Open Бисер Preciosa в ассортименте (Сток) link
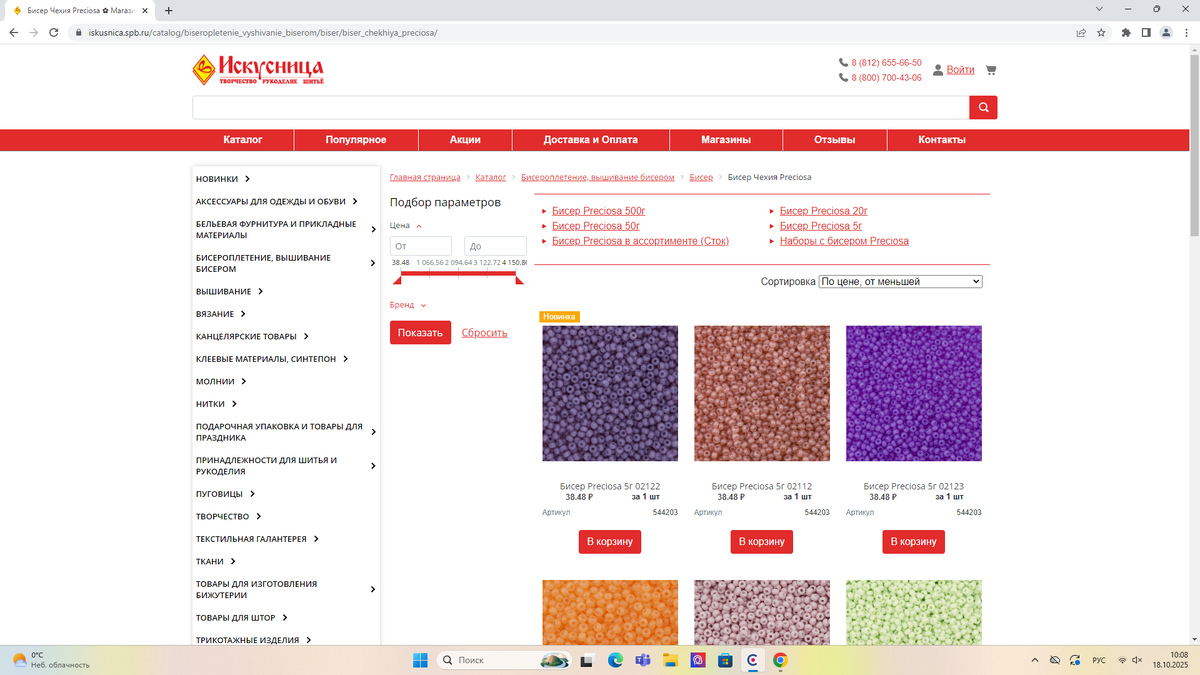 640,241
